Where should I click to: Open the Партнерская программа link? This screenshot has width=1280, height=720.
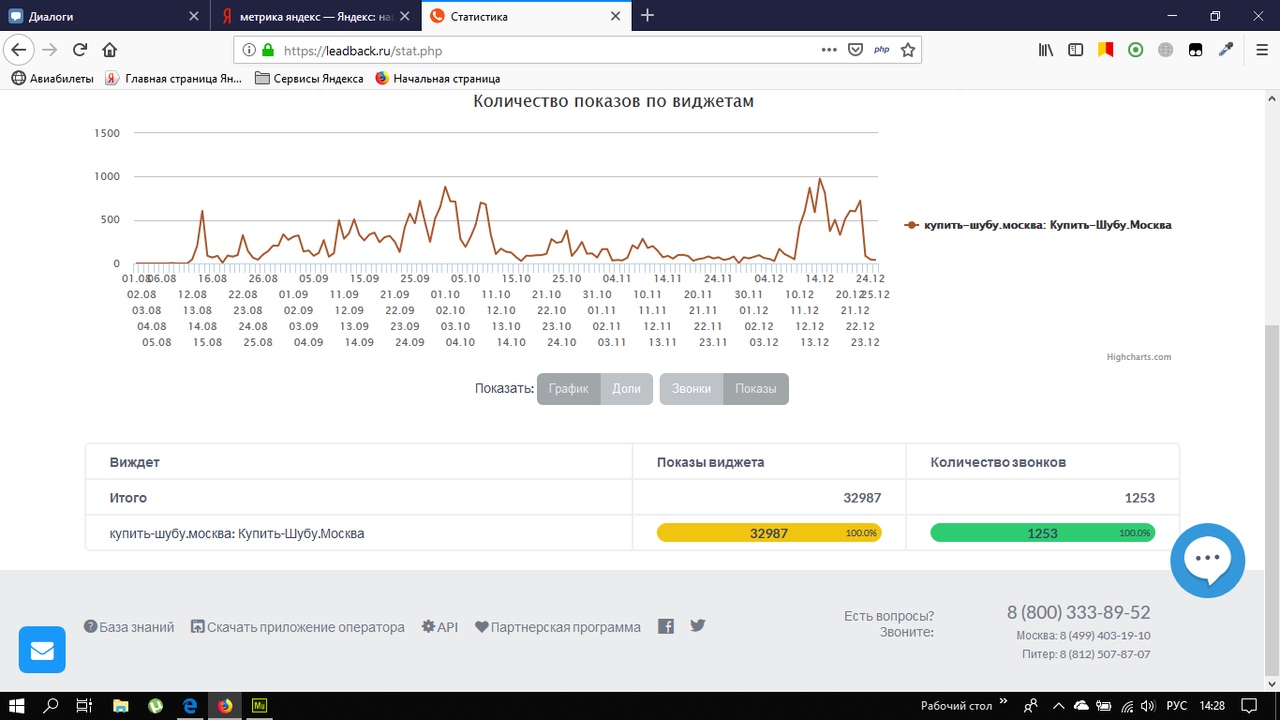558,627
